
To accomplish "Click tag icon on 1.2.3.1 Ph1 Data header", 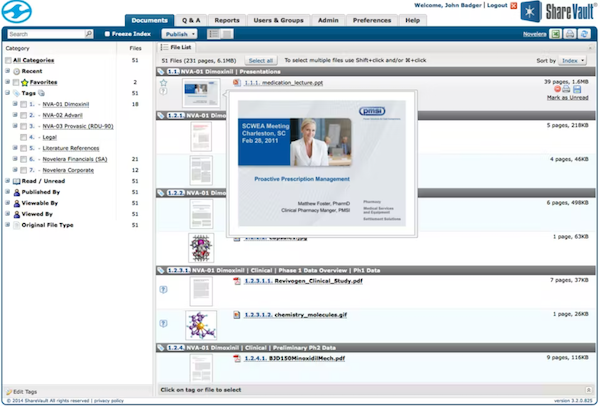I will [x=161, y=271].
